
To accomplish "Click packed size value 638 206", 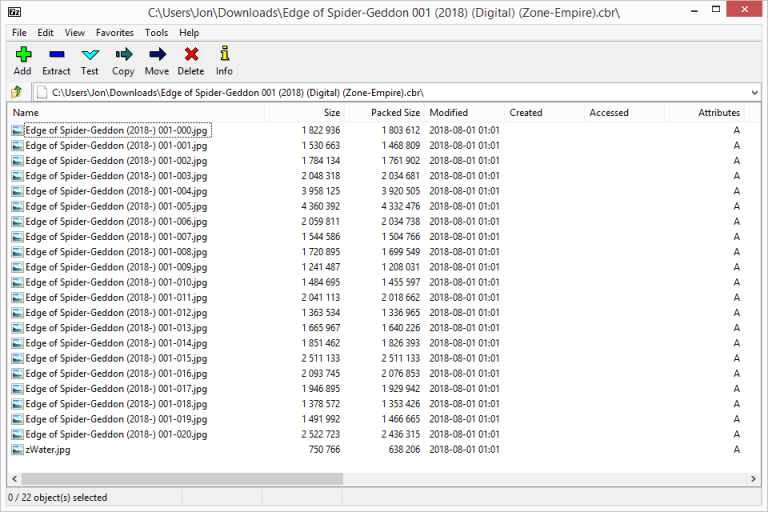I will tap(404, 449).
